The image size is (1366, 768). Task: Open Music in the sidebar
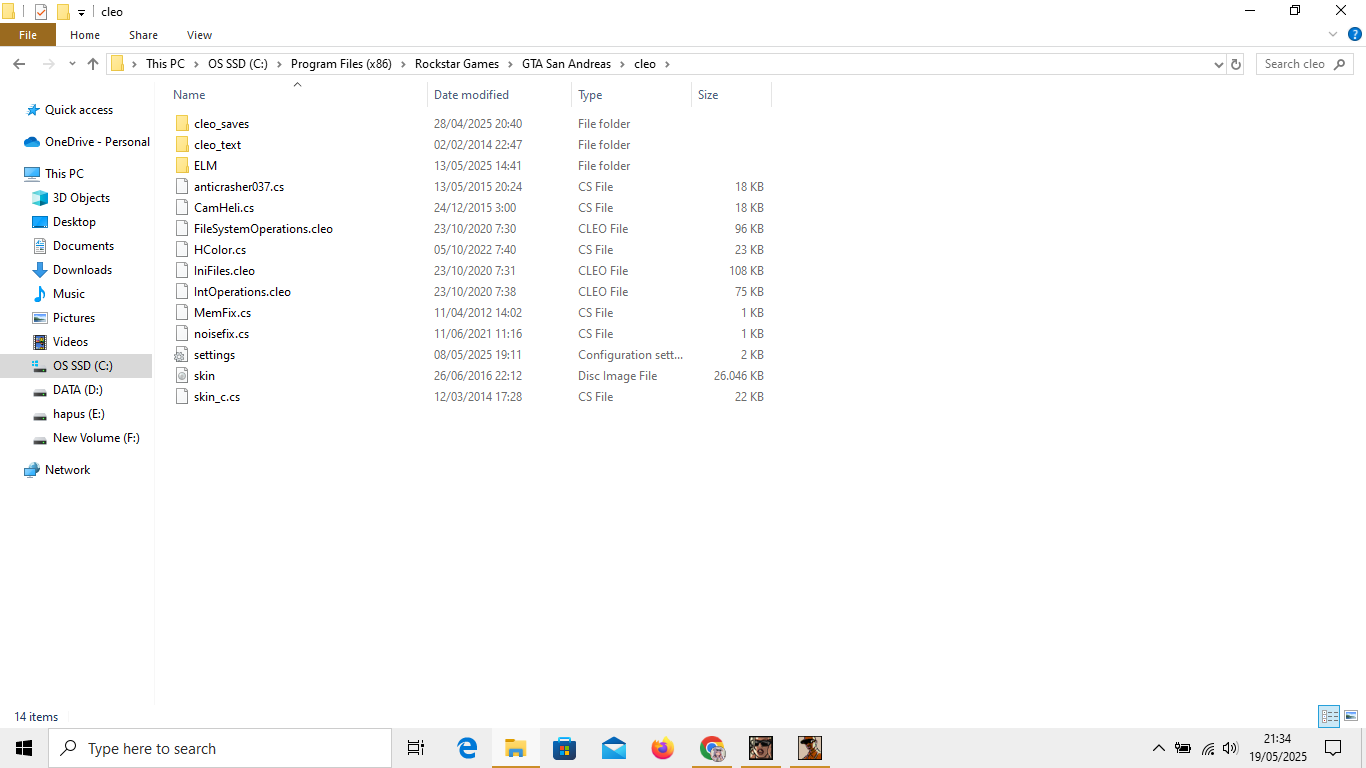tap(69, 294)
